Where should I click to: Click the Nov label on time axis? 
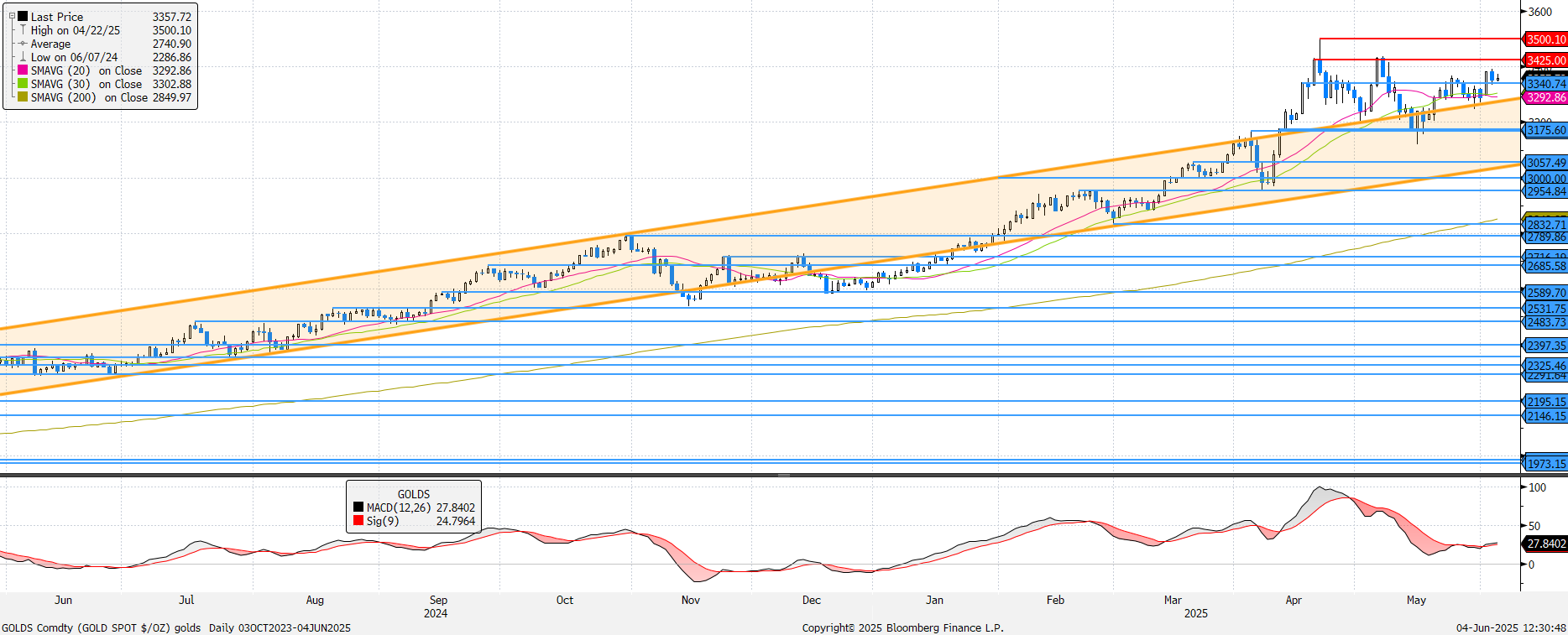click(x=691, y=600)
